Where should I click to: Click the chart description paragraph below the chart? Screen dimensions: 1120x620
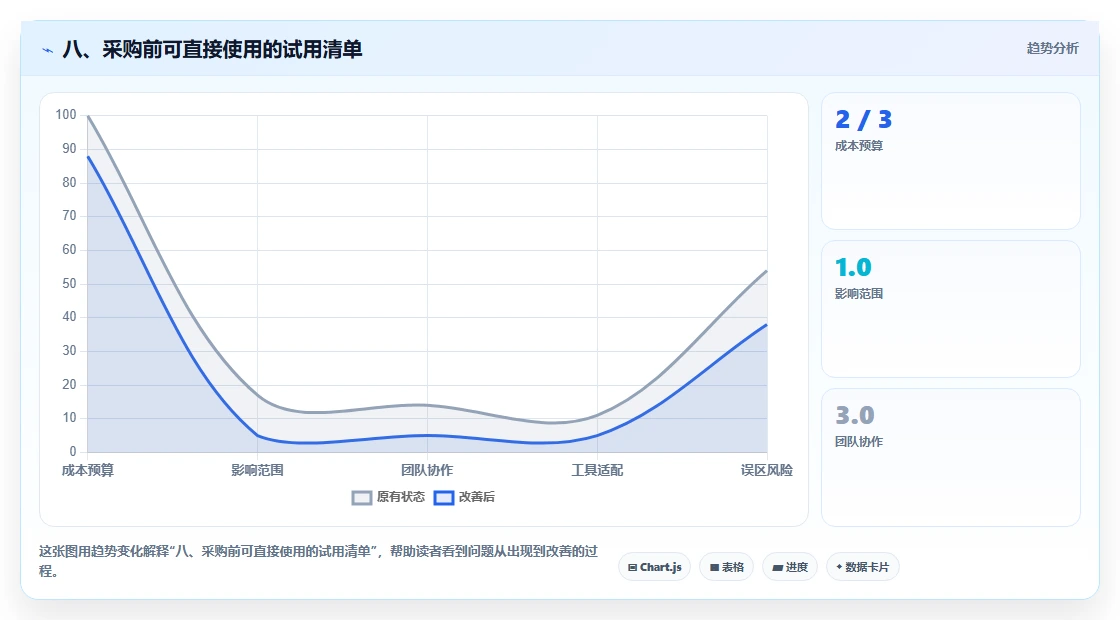319,561
